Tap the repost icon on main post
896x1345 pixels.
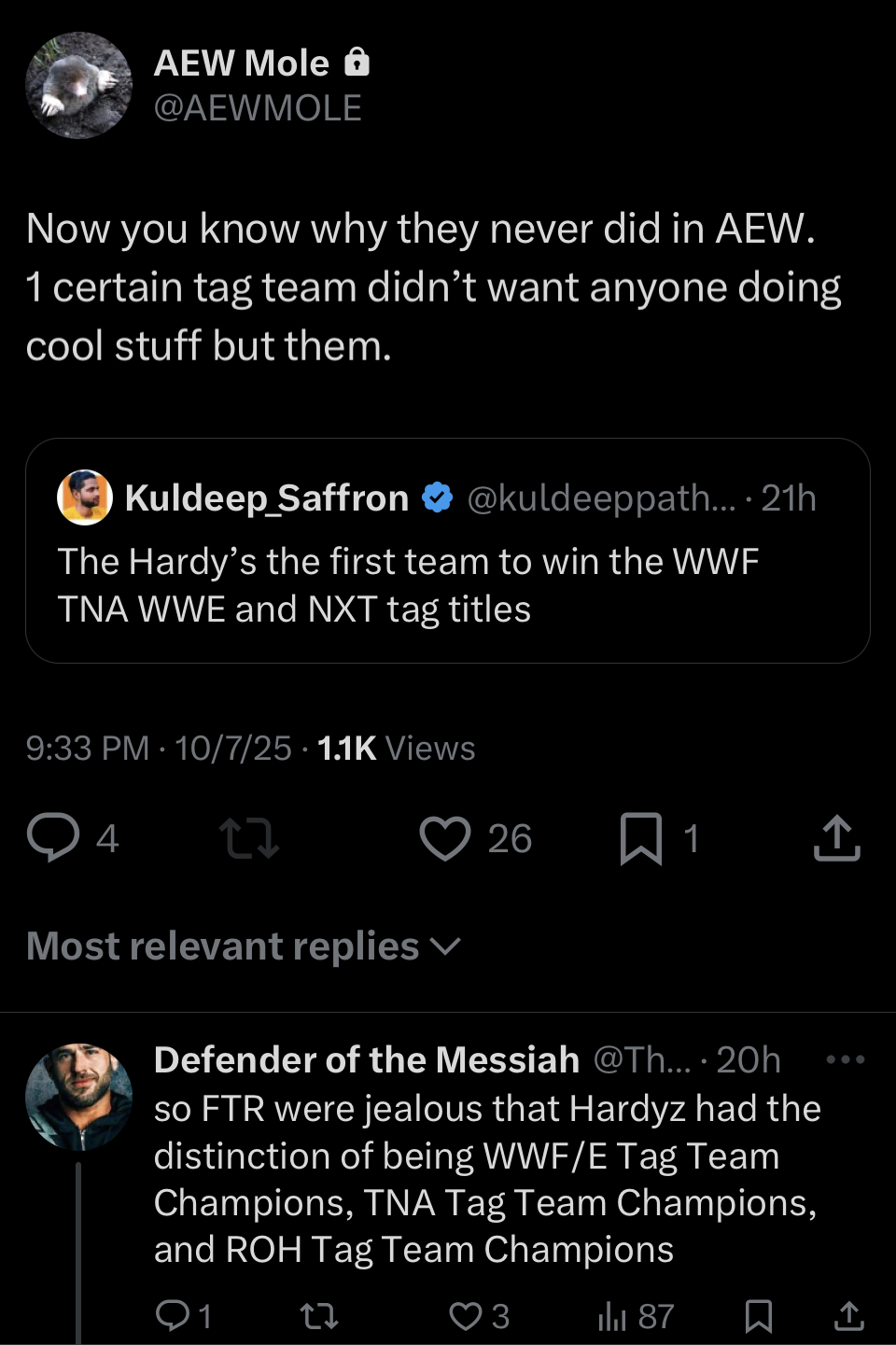248,837
